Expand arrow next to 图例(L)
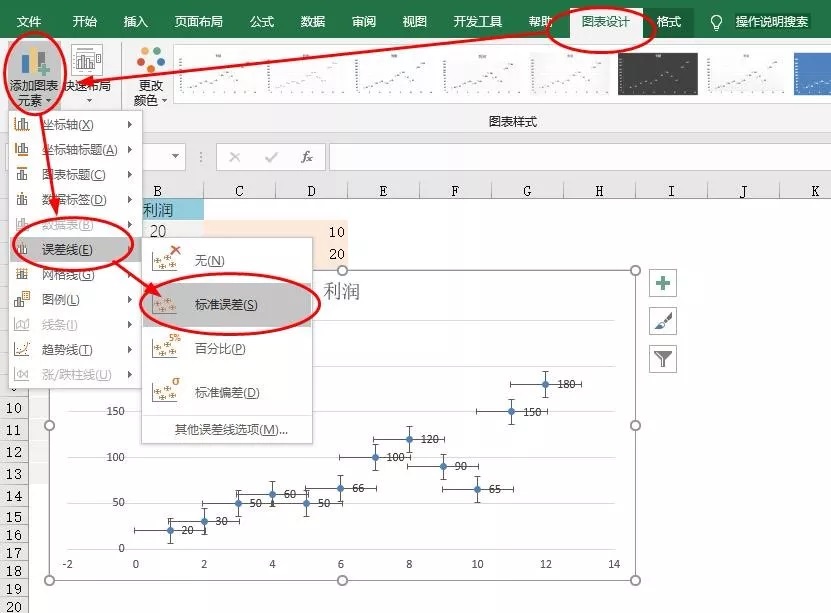 129,299
